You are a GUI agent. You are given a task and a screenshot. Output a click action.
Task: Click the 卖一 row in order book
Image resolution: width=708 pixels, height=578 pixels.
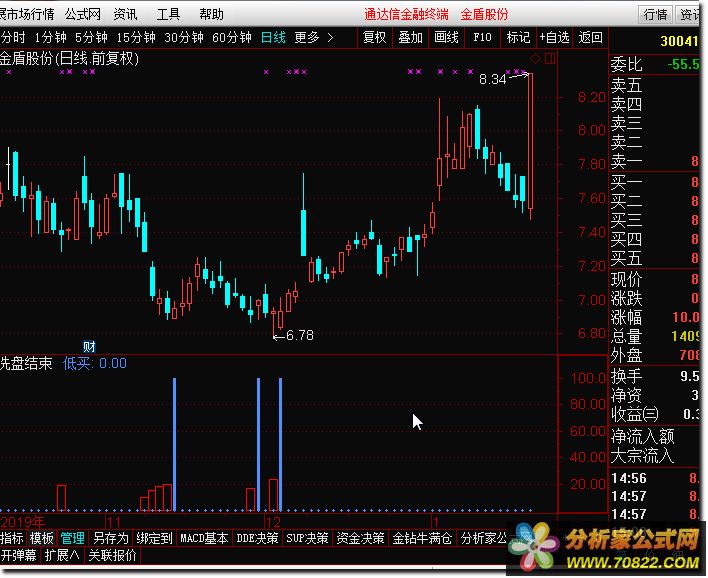pos(655,161)
